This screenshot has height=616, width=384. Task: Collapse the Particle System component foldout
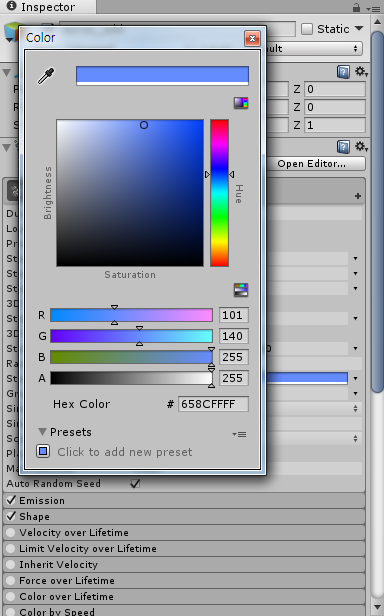6,148
